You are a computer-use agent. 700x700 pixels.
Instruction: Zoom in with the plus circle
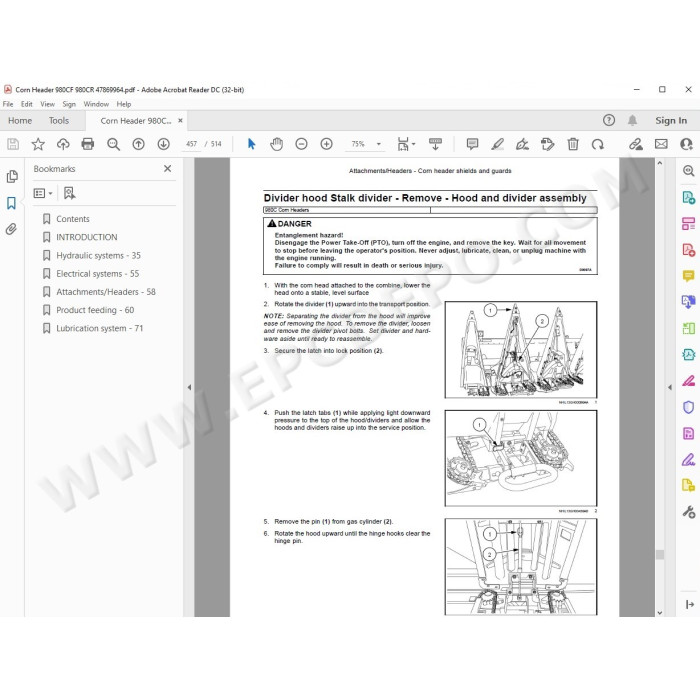[x=326, y=144]
